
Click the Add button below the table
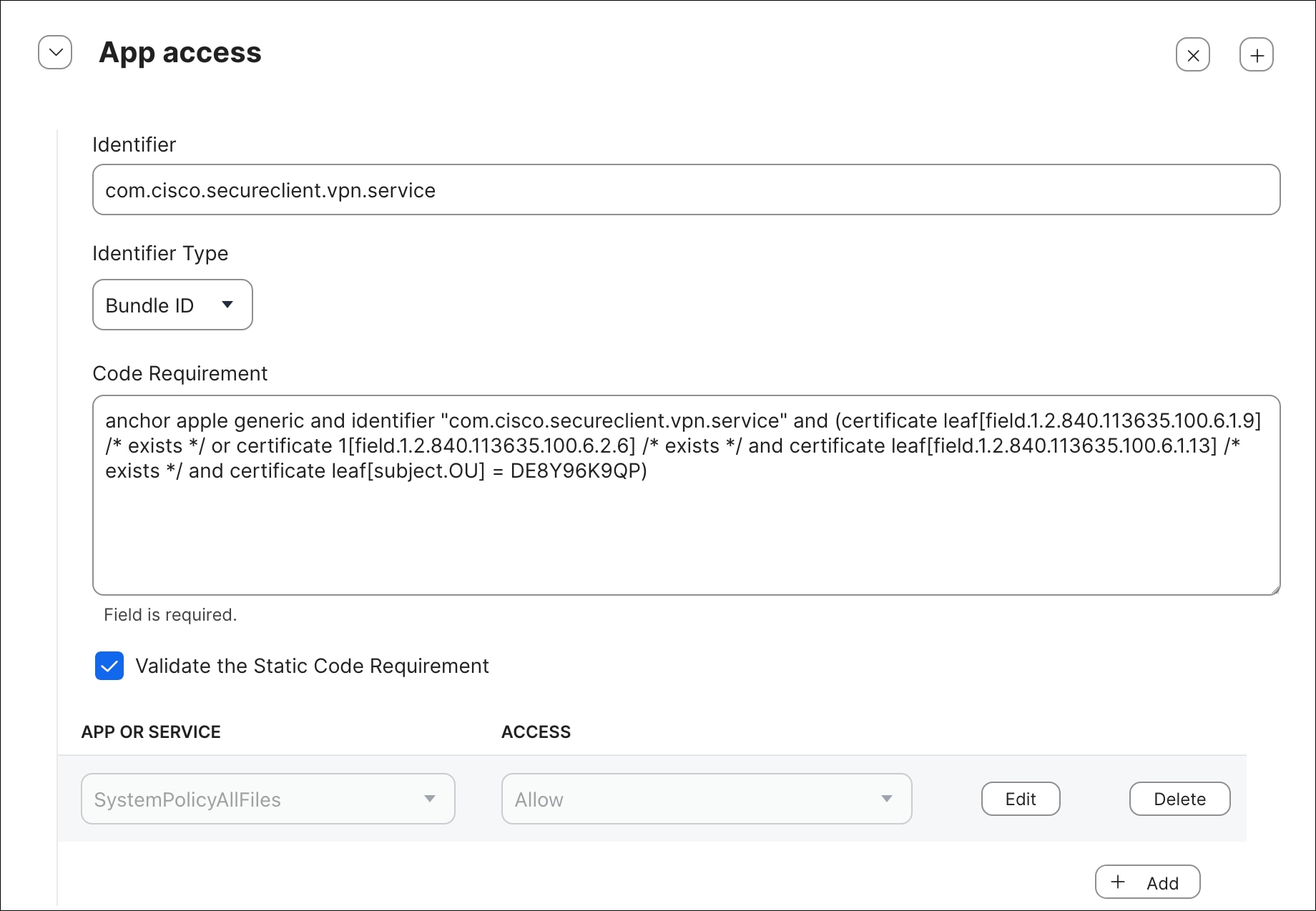[1147, 882]
